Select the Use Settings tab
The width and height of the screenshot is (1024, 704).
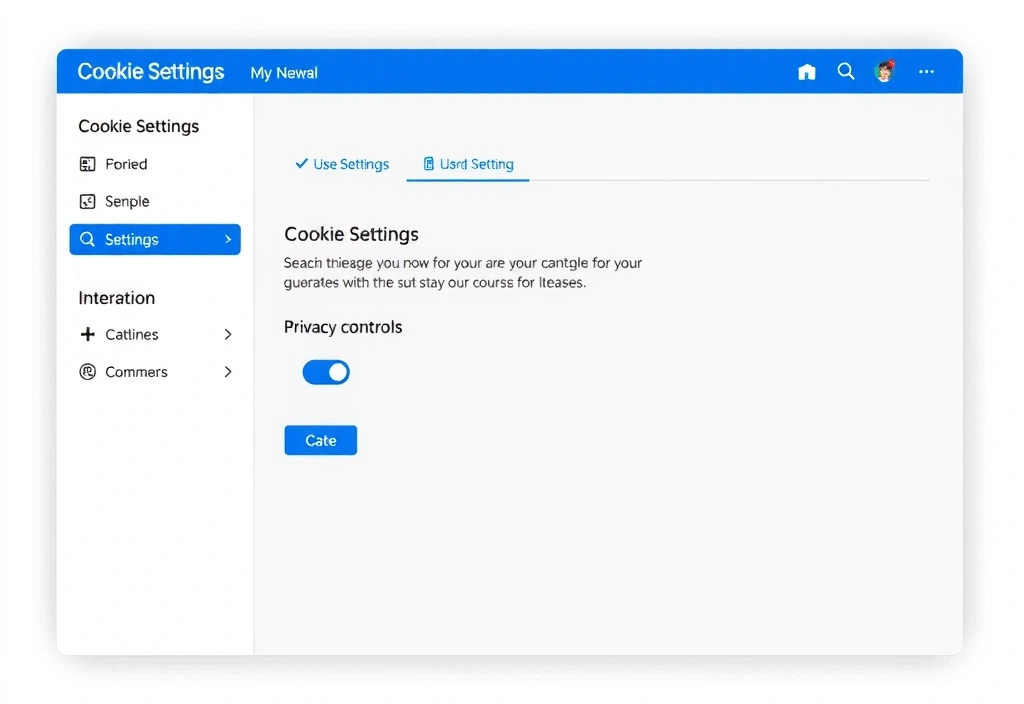(x=342, y=163)
